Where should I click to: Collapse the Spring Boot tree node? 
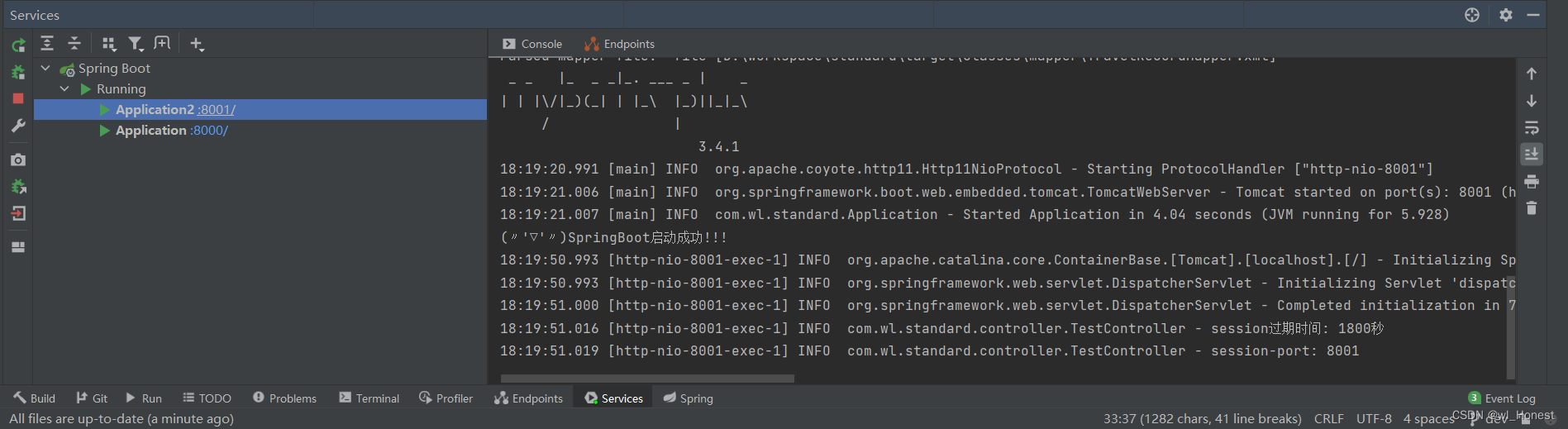tap(46, 68)
